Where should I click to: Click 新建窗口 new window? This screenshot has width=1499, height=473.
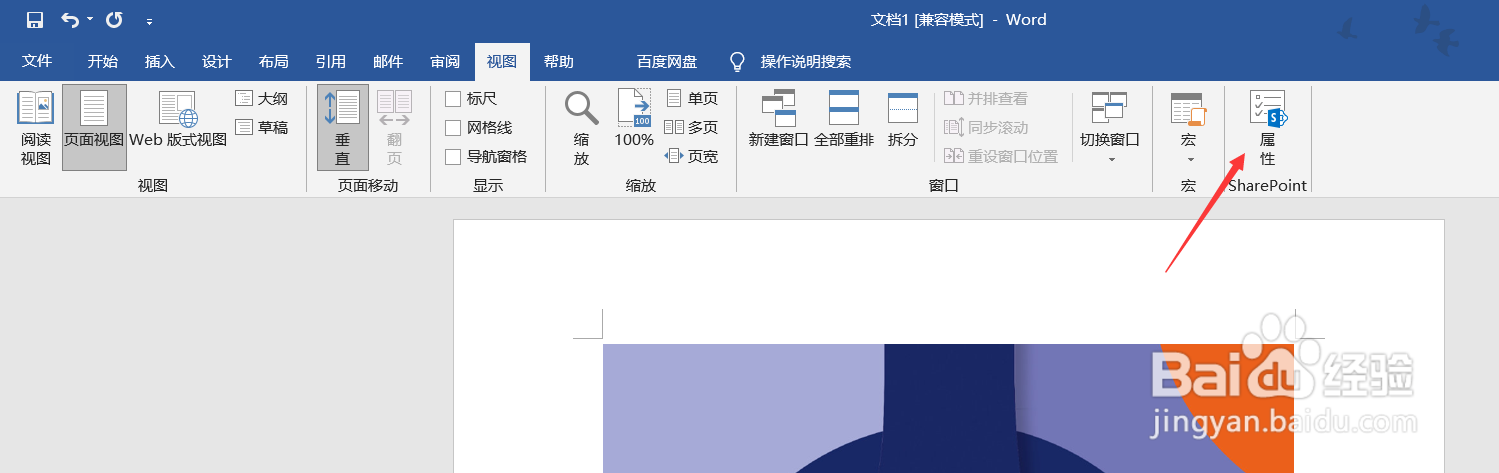pos(778,119)
